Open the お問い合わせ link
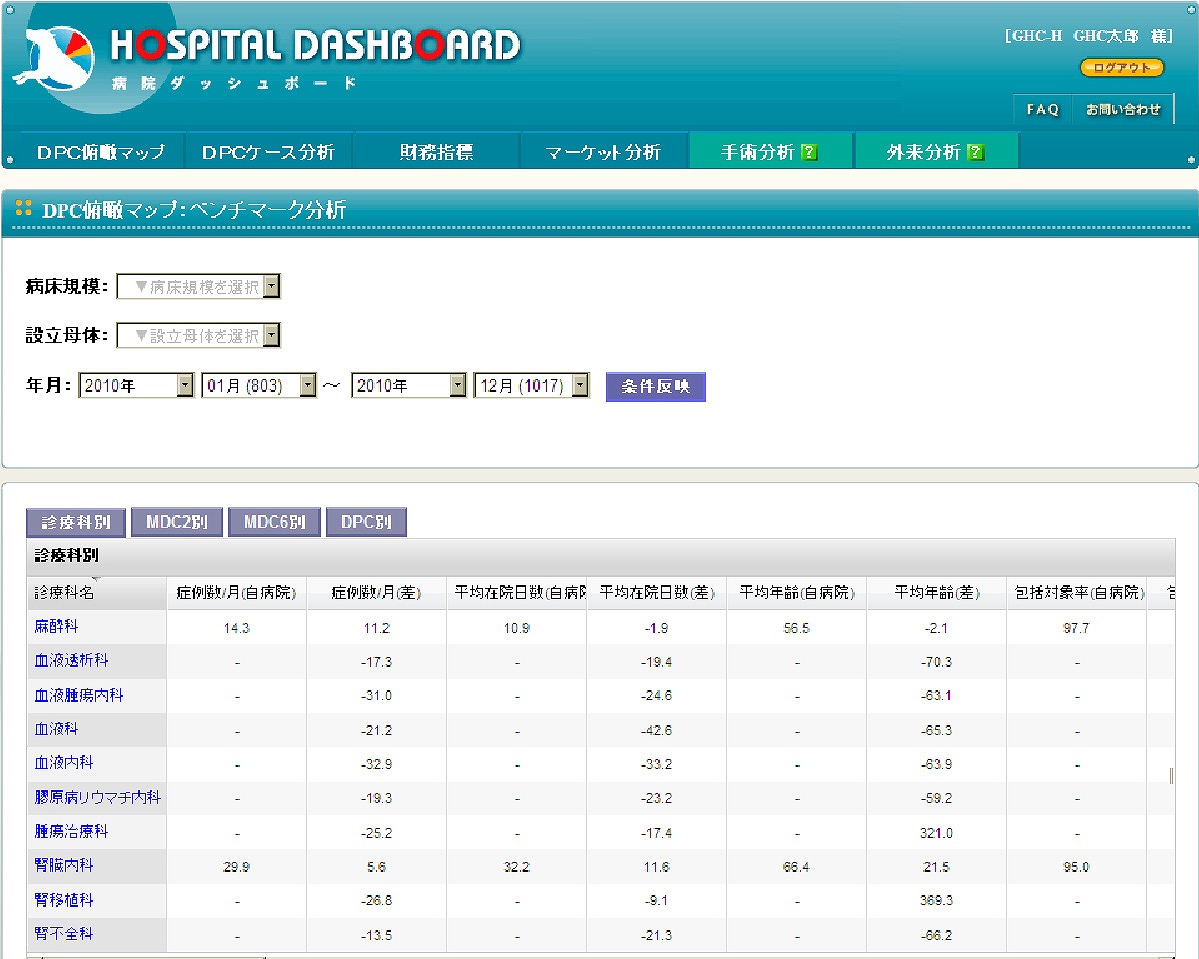1199x959 pixels. pyautogui.click(x=1123, y=109)
